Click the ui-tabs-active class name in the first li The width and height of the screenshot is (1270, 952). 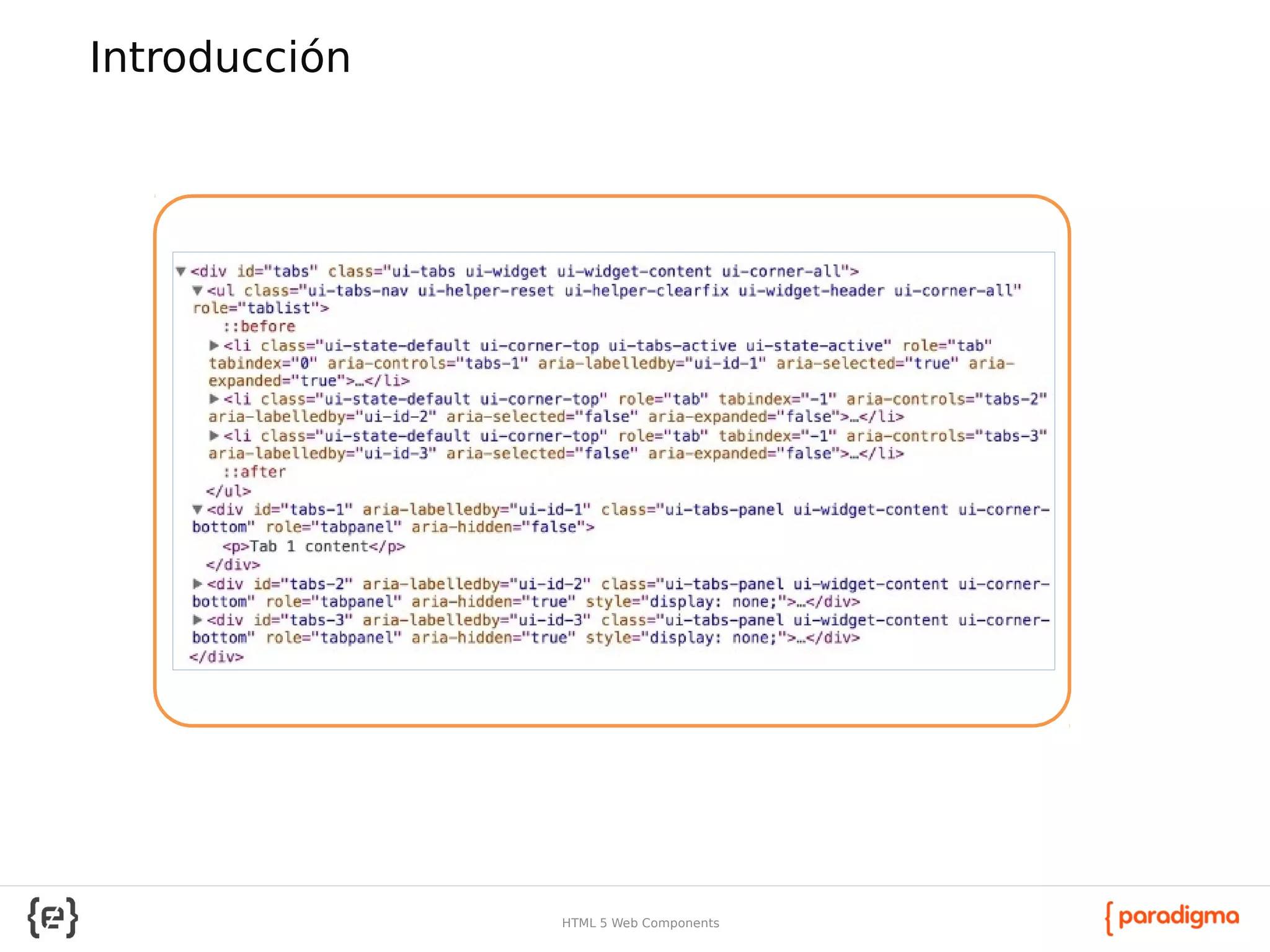672,346
